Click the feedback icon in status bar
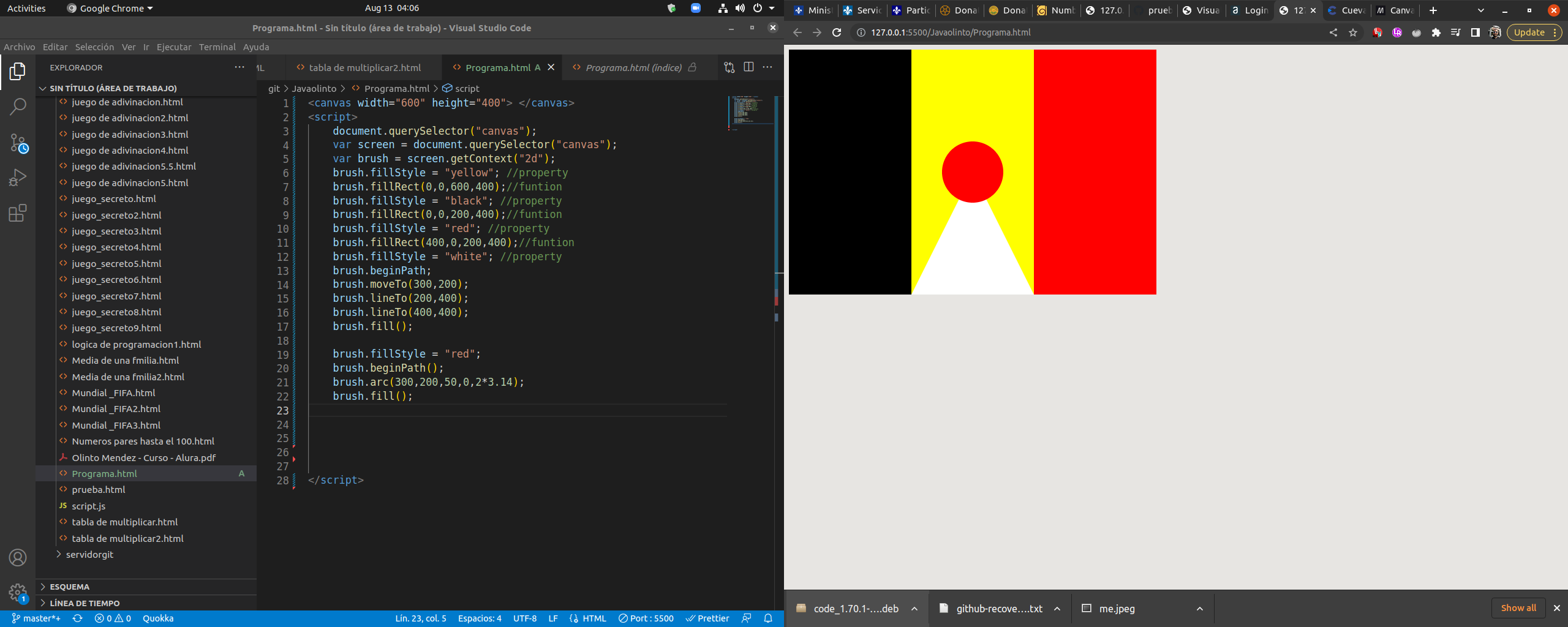 746,618
